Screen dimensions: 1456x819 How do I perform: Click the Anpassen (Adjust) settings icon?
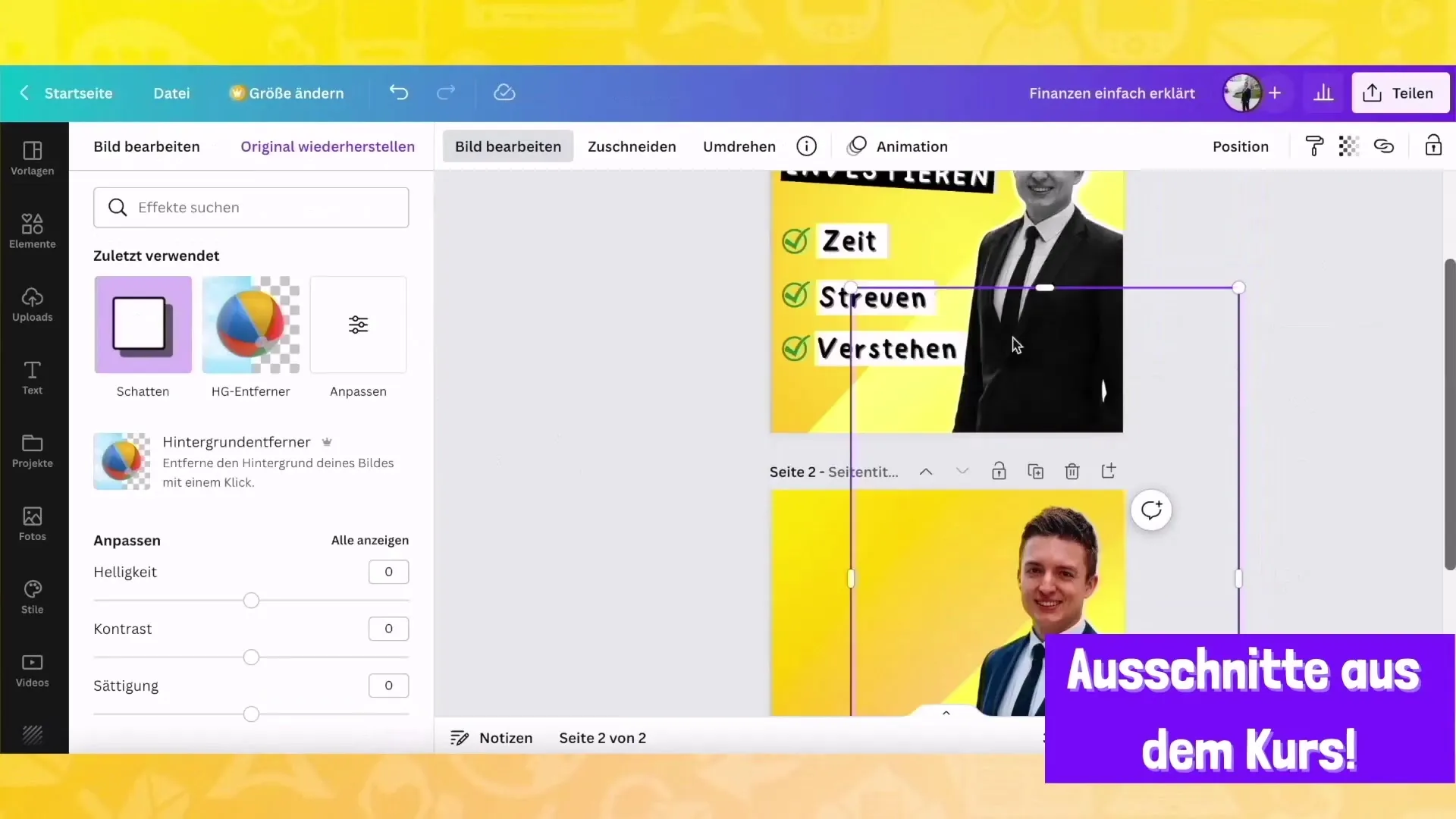click(358, 325)
